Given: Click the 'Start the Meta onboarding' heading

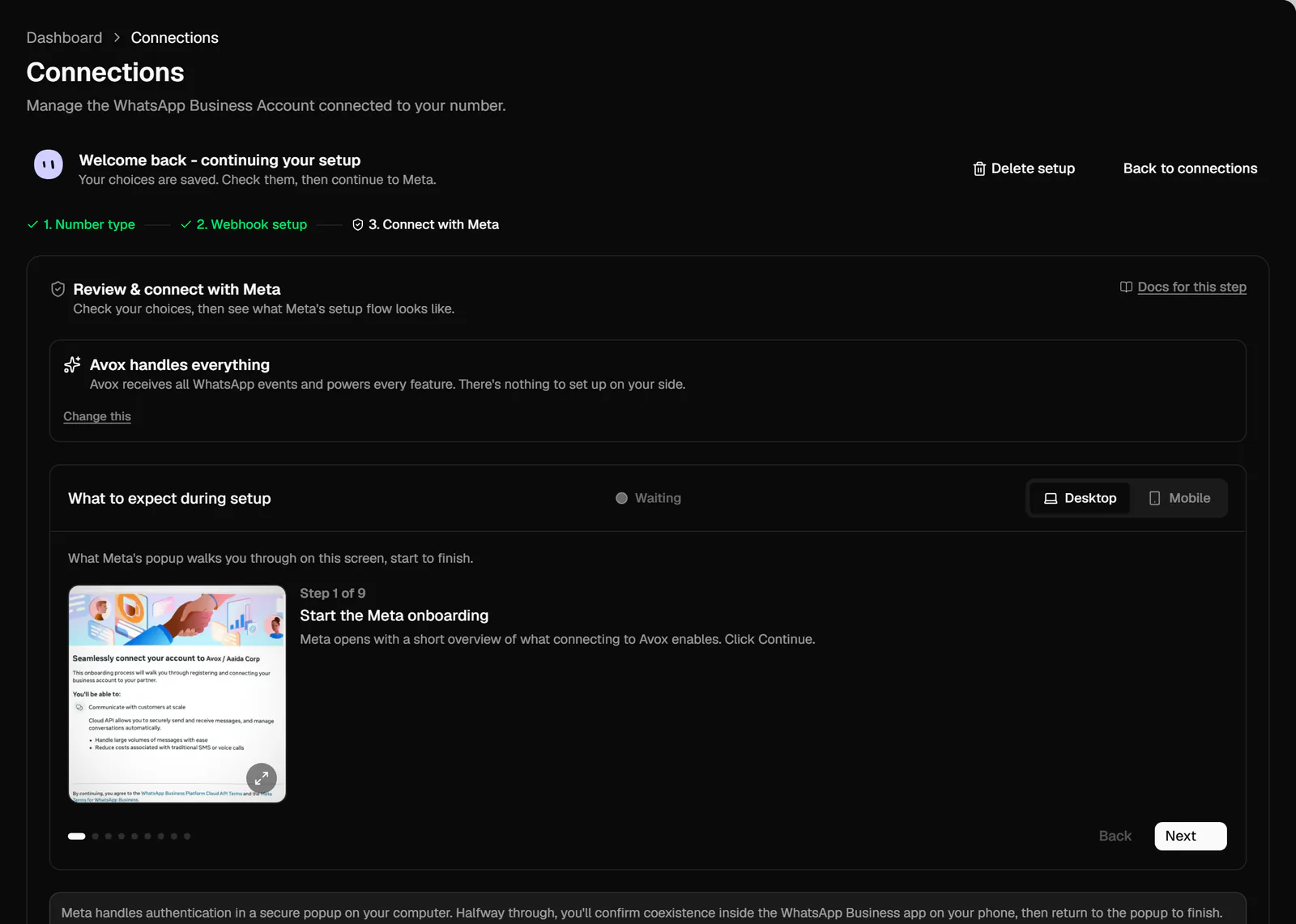Looking at the screenshot, I should tap(394, 615).
